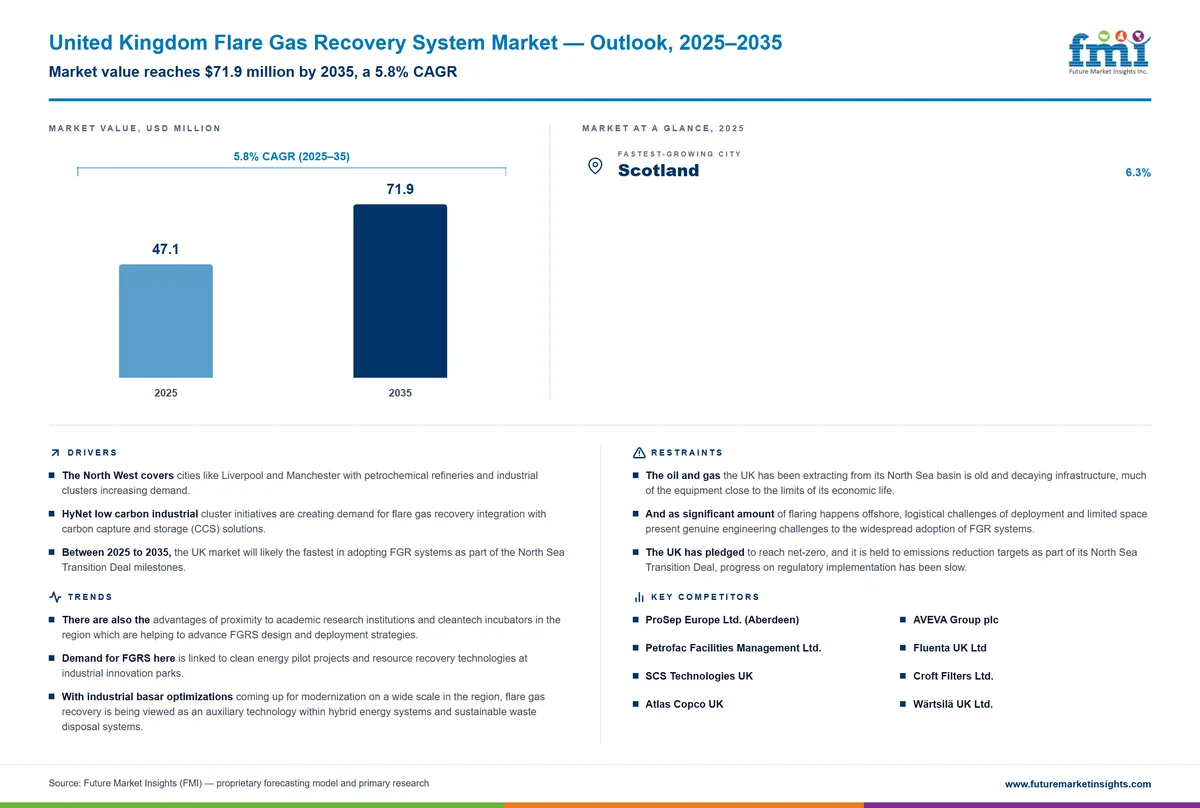The height and width of the screenshot is (808, 1200).
Task: Click the dark blue 2035 bar
Action: pyautogui.click(x=400, y=291)
